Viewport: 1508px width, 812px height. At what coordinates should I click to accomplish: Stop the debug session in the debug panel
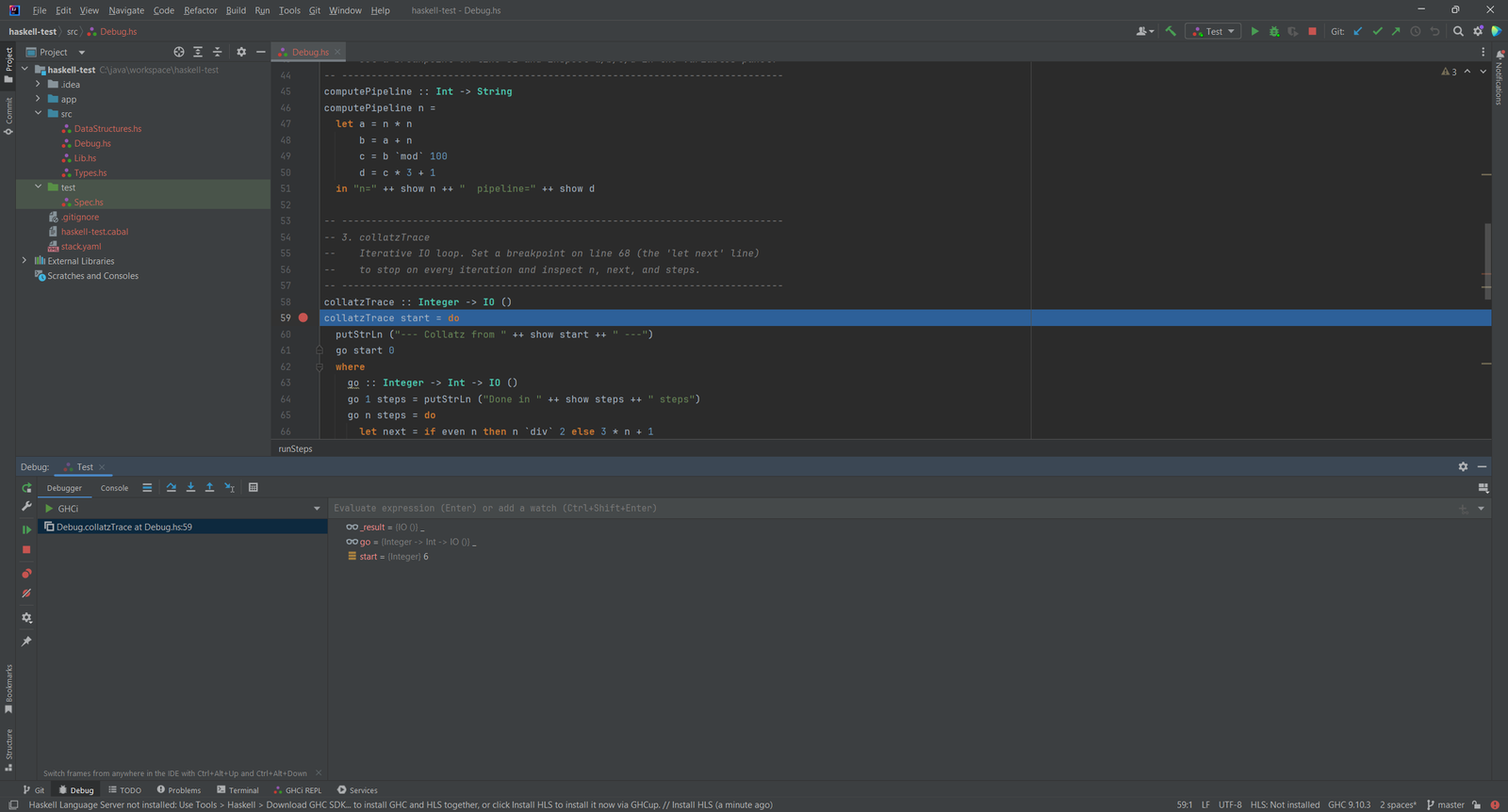pyautogui.click(x=26, y=549)
